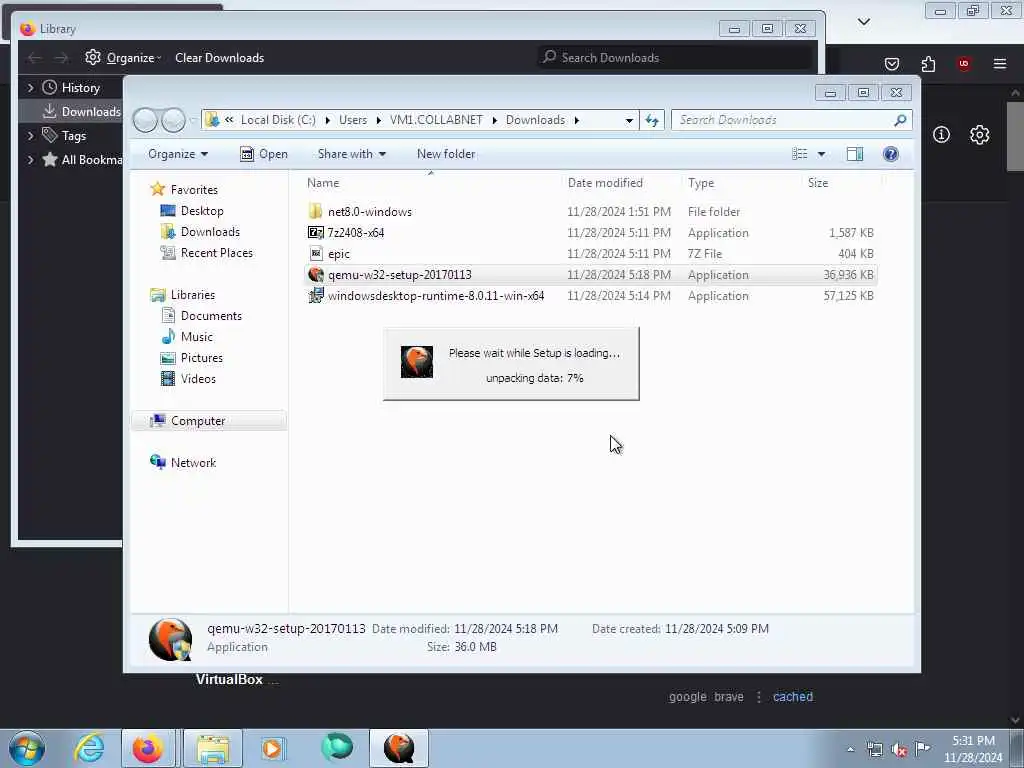Toggle the preview pane icon

coord(854,154)
